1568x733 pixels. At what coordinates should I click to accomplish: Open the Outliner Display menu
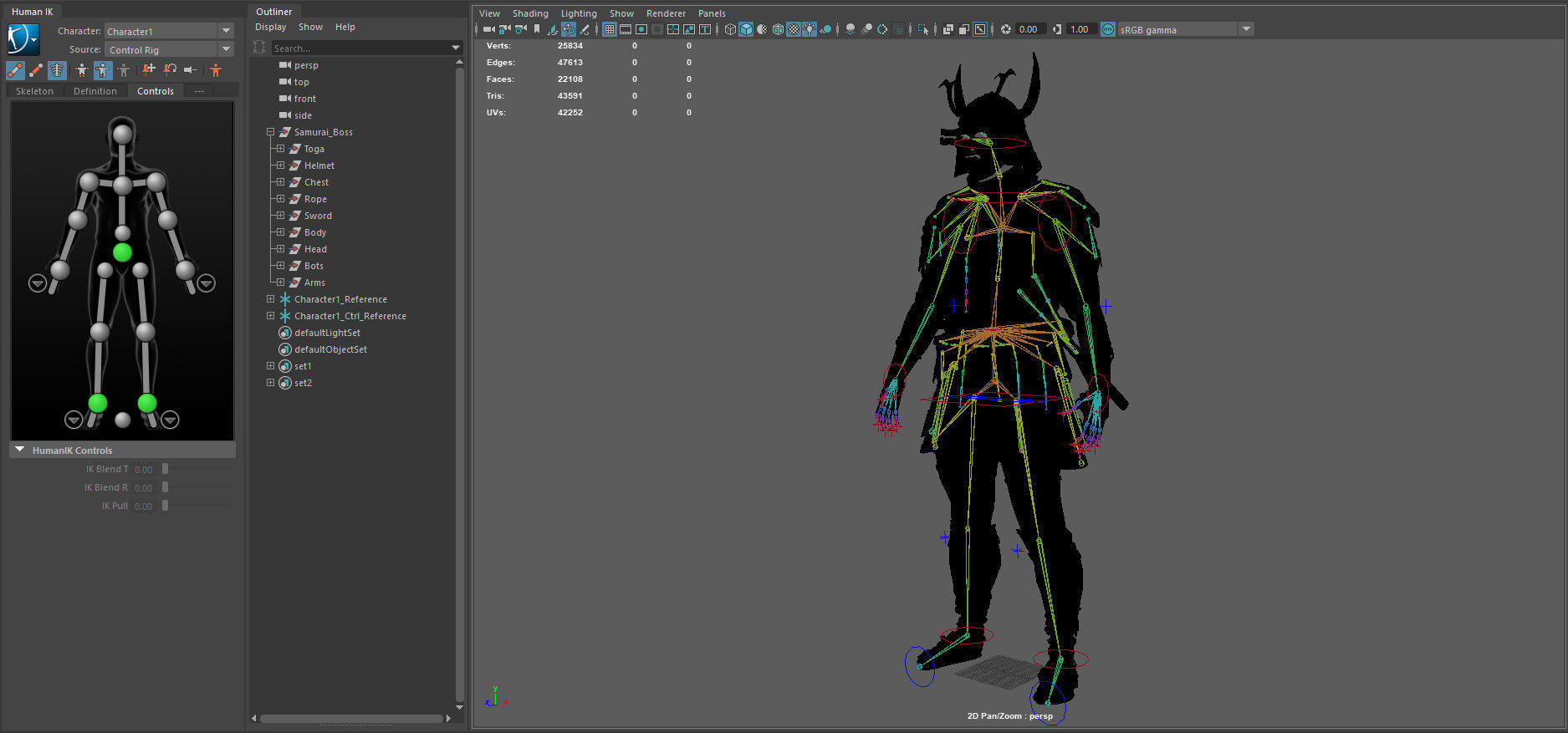[270, 27]
